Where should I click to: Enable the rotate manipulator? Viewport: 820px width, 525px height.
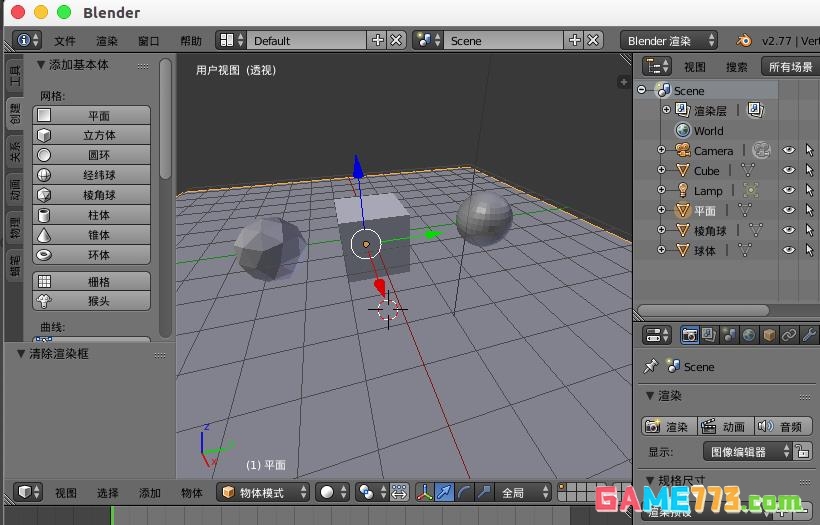(x=464, y=492)
